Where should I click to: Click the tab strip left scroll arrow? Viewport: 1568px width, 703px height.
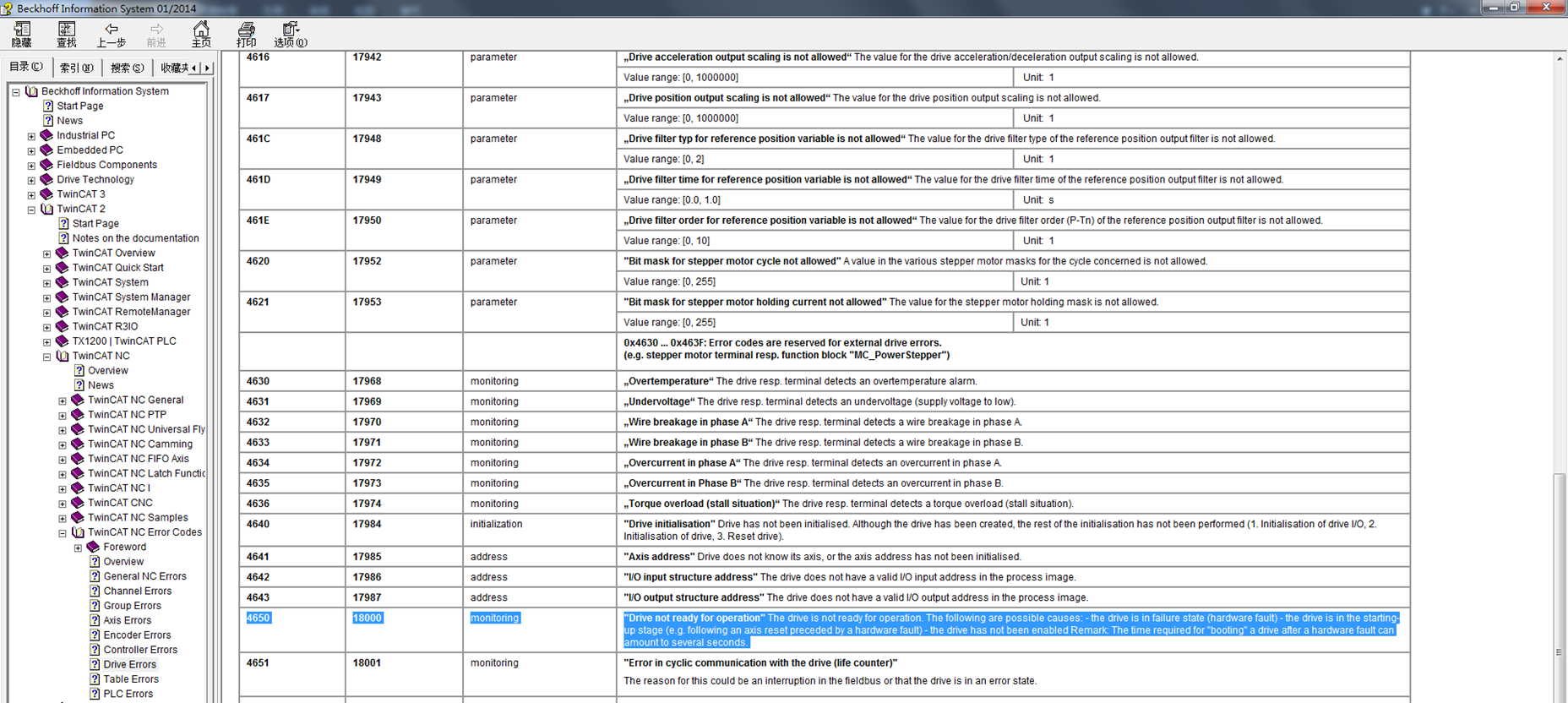(195, 68)
